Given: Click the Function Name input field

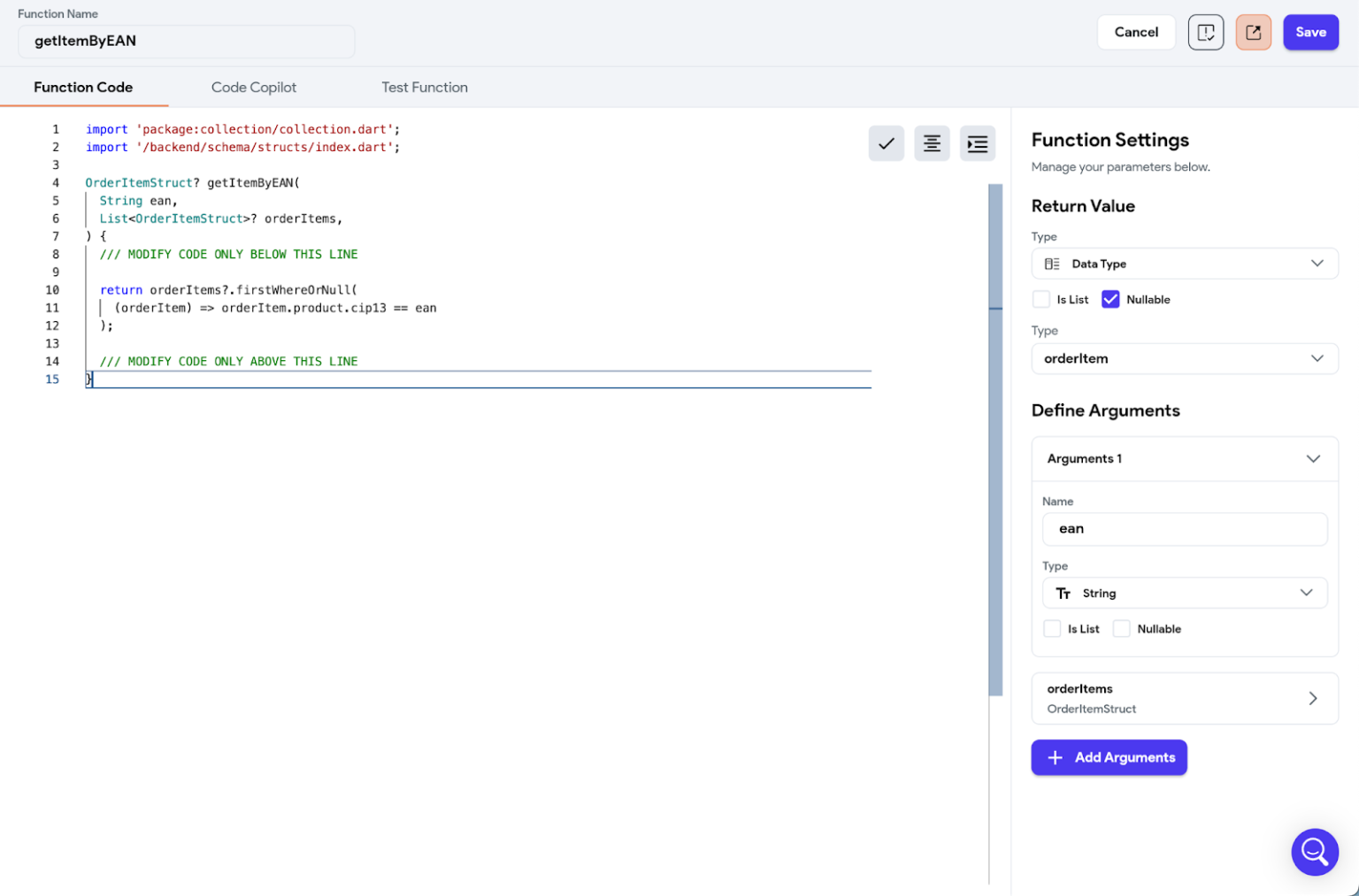Looking at the screenshot, I should coord(186,41).
